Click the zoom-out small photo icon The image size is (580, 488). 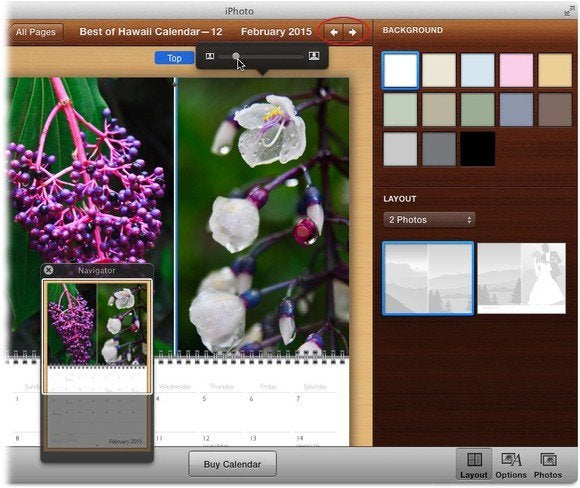coord(210,56)
